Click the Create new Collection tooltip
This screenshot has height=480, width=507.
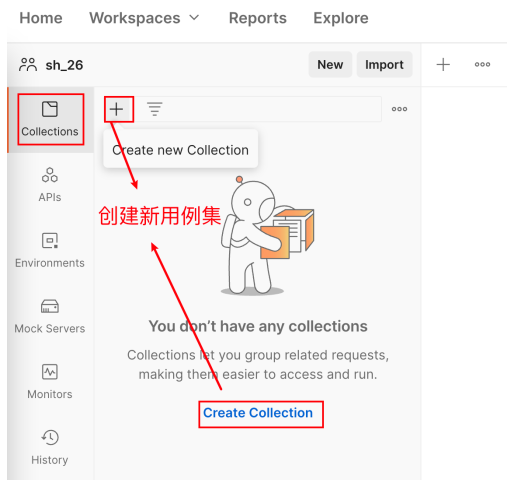[x=180, y=150]
